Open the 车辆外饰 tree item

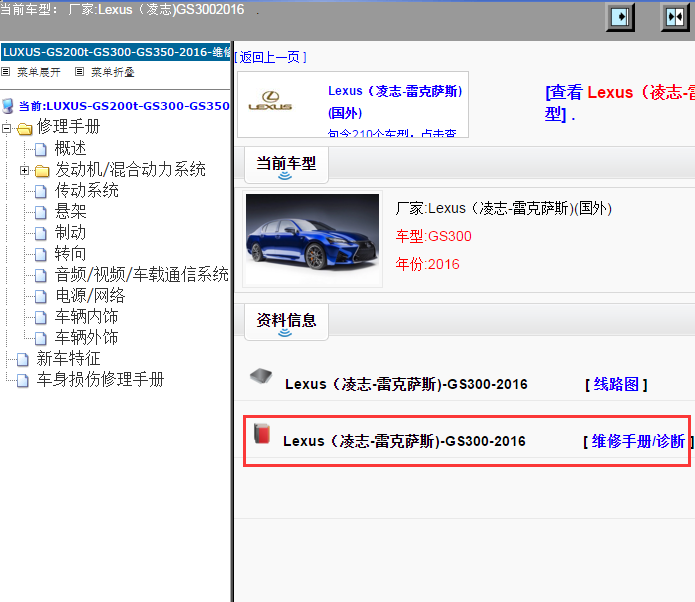pyautogui.click(x=86, y=338)
